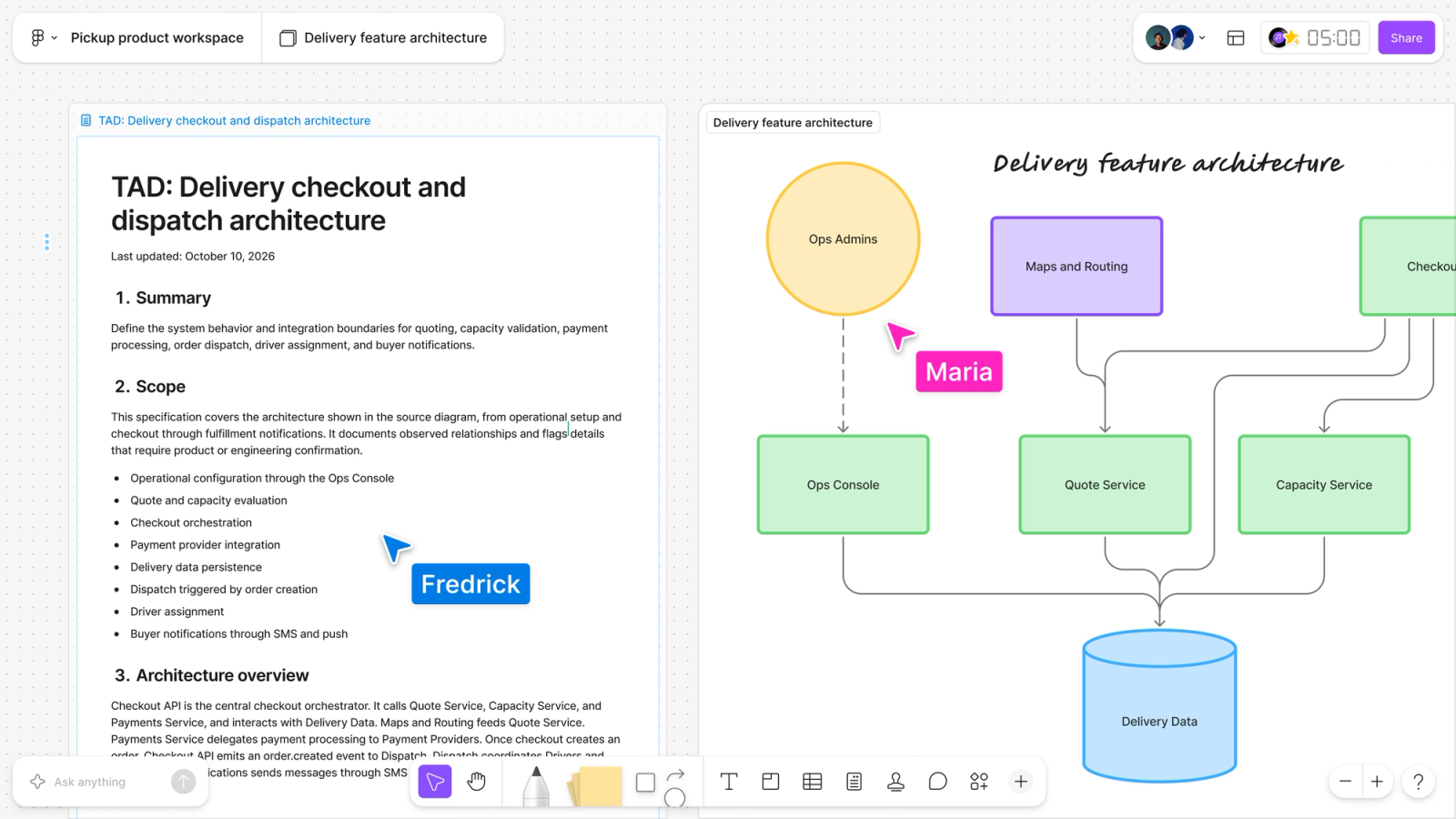Insert a document block tool
The height and width of the screenshot is (819, 1456).
854,782
